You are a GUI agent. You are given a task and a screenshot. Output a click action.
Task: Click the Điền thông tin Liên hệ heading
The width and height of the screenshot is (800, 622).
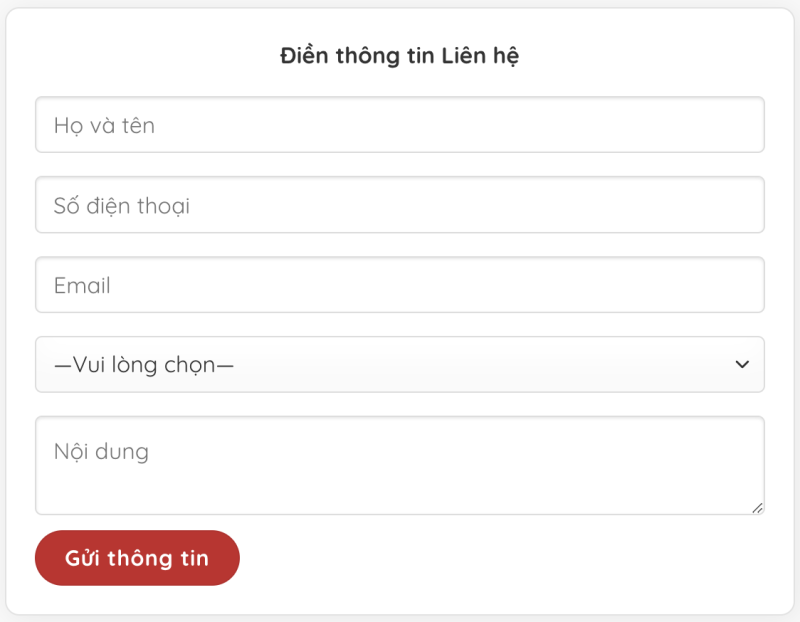[x=400, y=56]
